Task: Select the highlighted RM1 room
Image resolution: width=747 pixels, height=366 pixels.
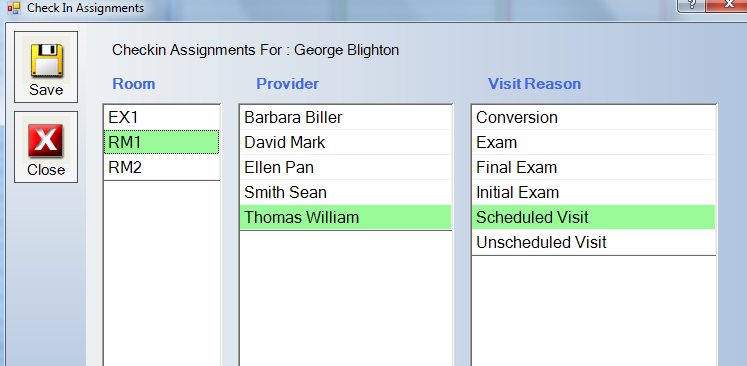Action: tap(162, 142)
